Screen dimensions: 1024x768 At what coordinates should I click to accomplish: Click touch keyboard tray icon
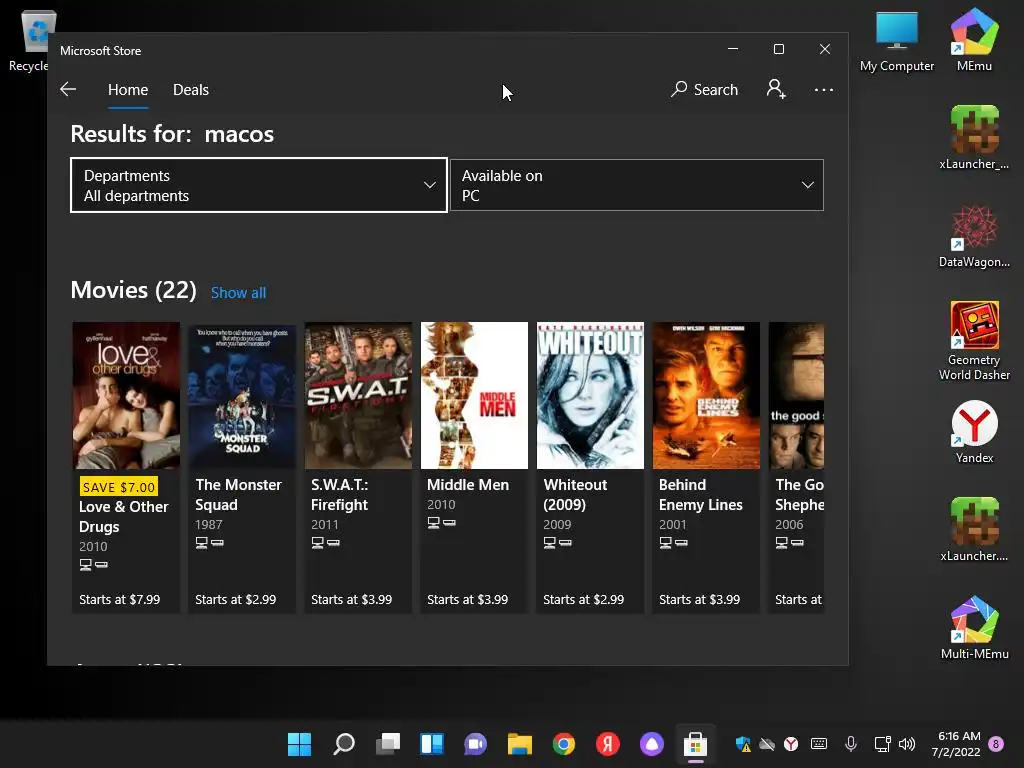[x=819, y=744]
